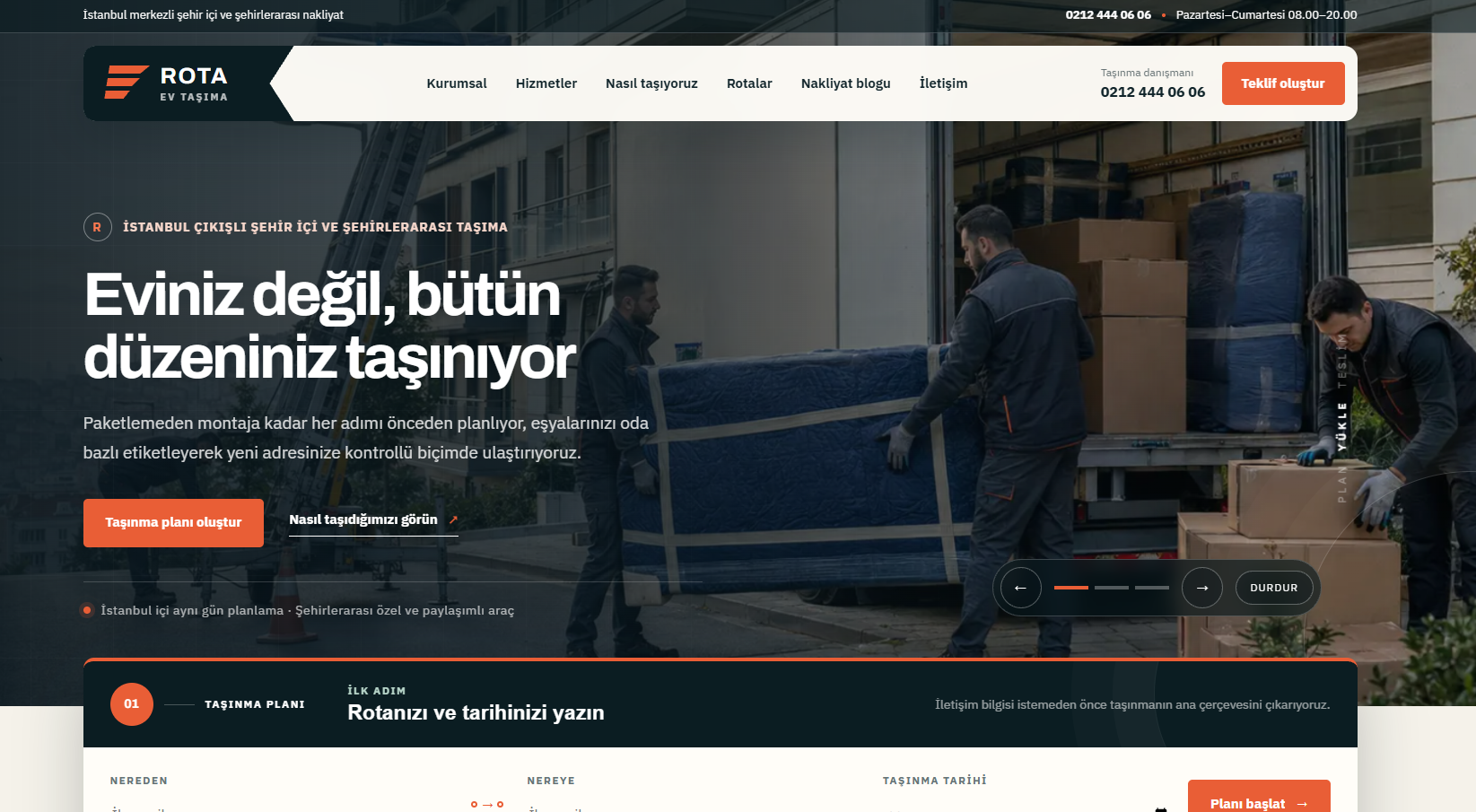
Task: Click orange status dot before İstanbul içi
Action: point(87,610)
